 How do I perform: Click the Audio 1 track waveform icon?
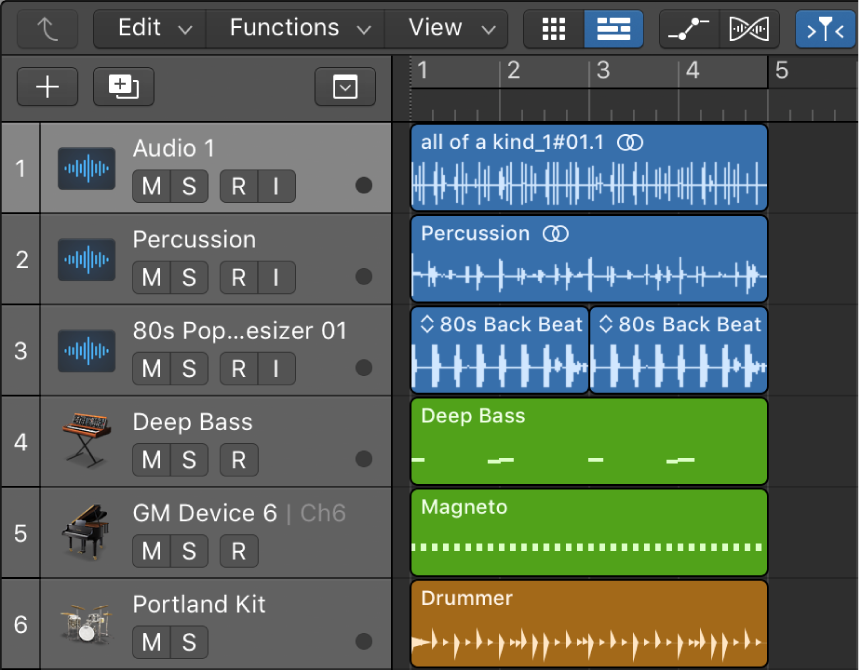[87, 168]
